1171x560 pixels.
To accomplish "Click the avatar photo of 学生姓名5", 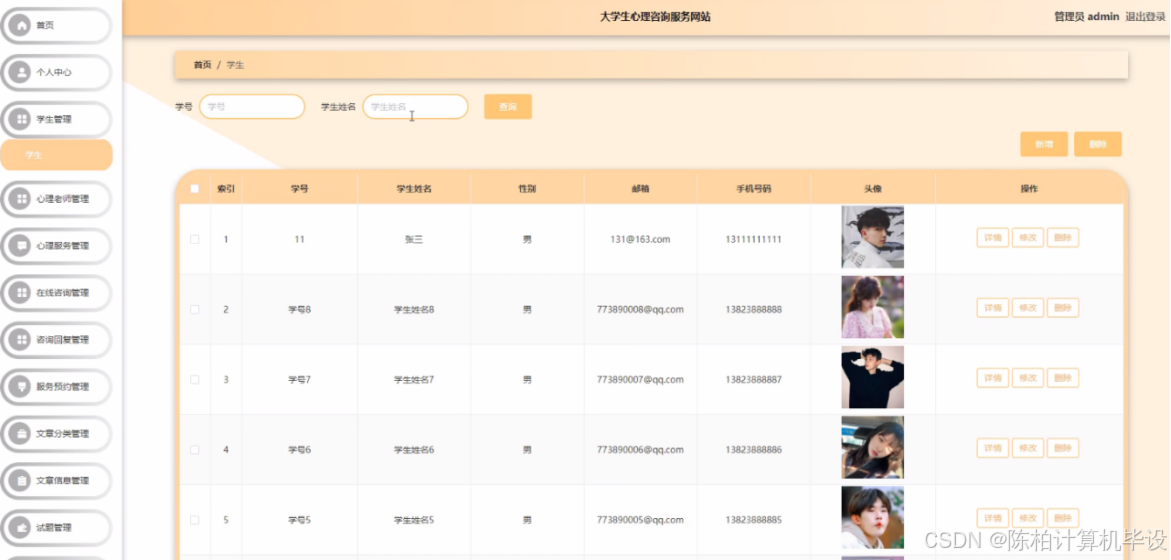I will point(872,517).
